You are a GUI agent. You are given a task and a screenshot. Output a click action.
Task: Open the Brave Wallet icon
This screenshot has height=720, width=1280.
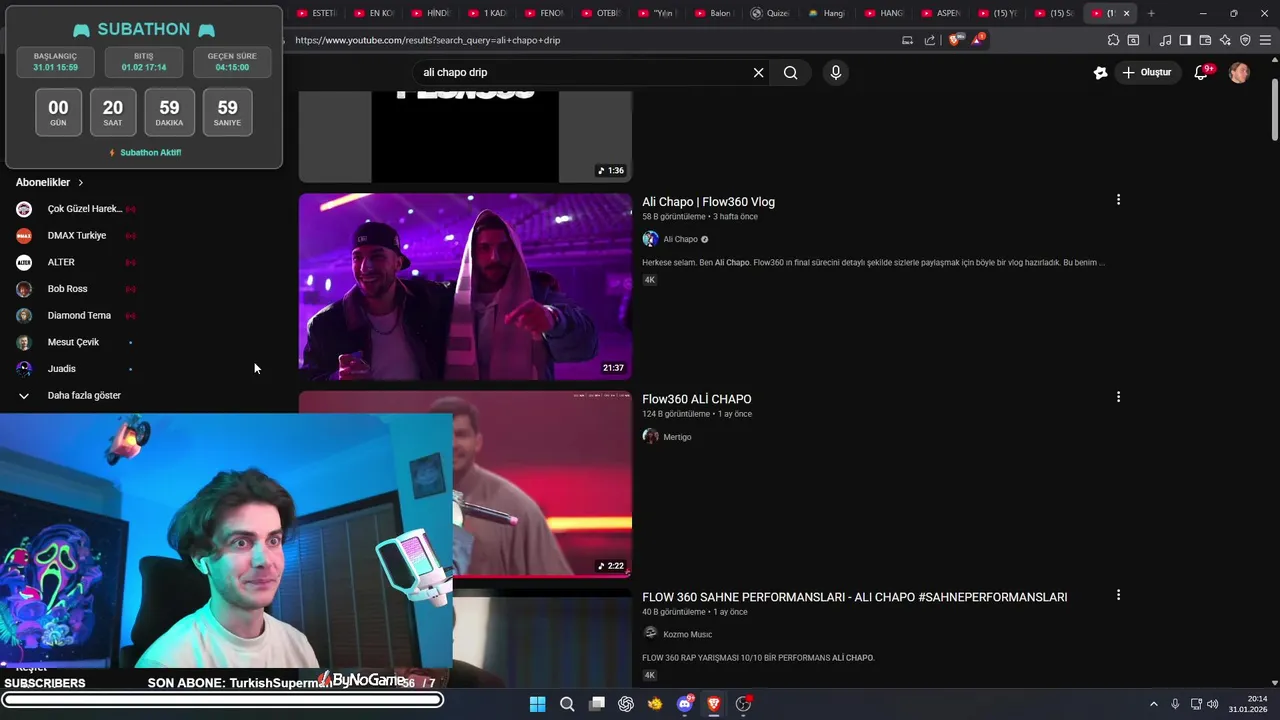click(x=1205, y=40)
